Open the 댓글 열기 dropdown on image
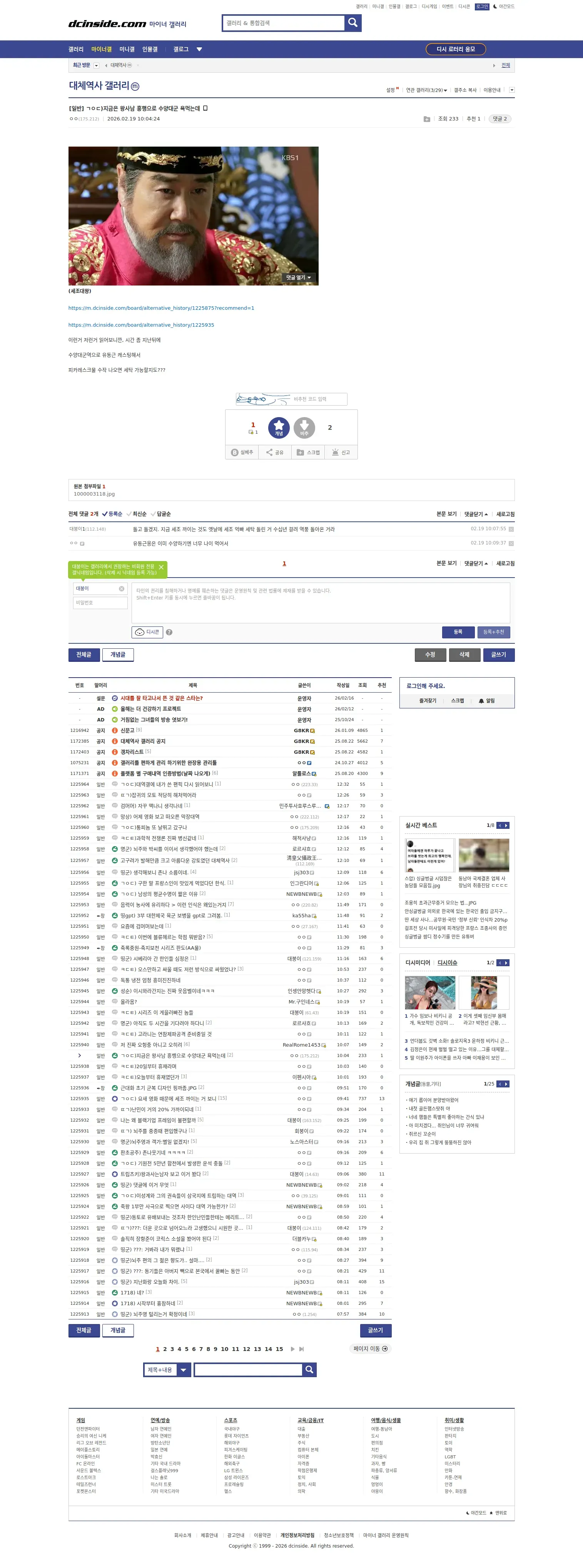 [299, 277]
